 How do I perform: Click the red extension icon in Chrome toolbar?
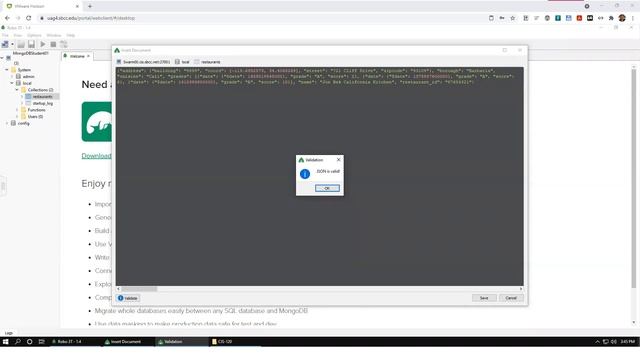point(579,18)
